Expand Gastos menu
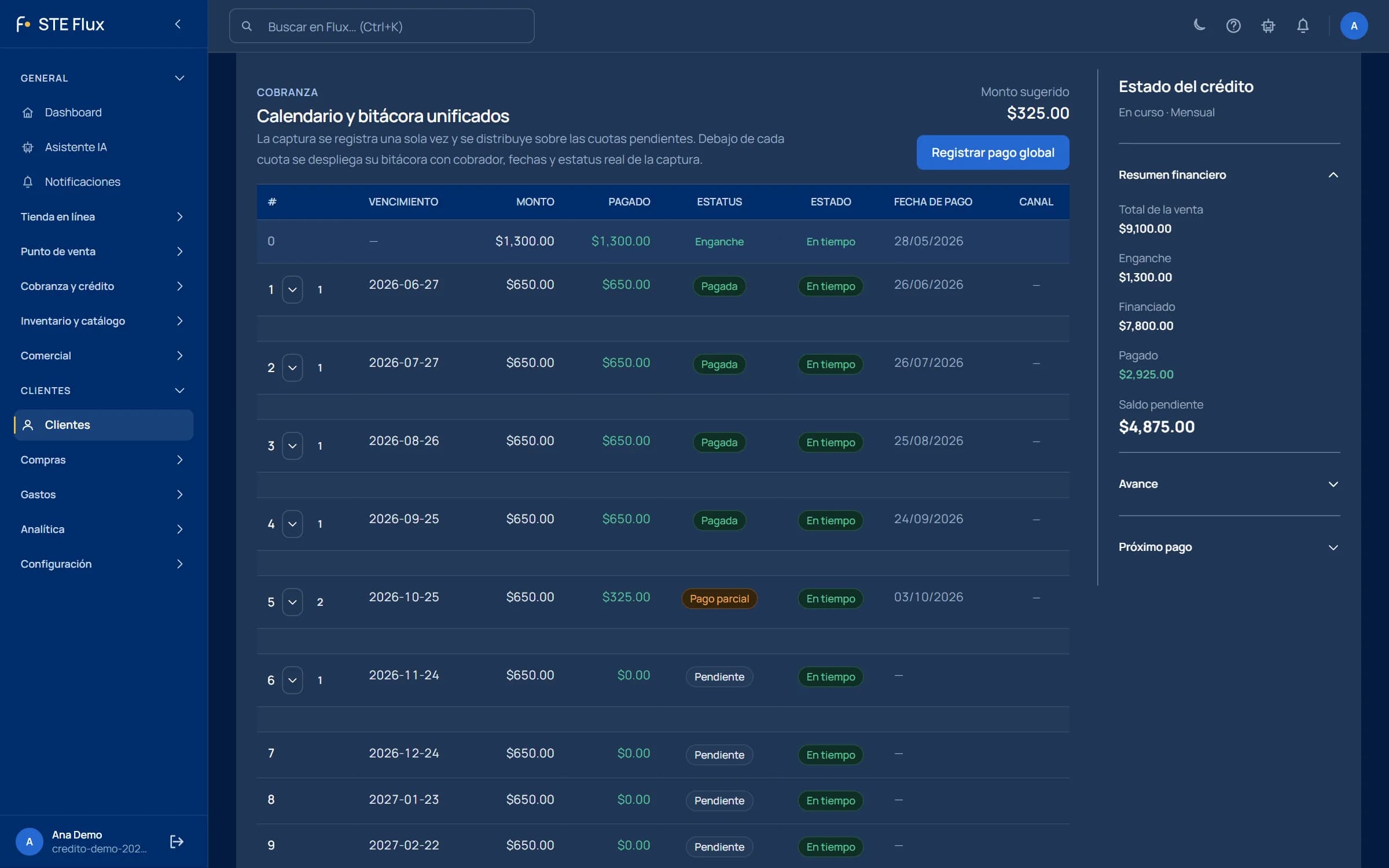The width and height of the screenshot is (1389, 868). (104, 494)
